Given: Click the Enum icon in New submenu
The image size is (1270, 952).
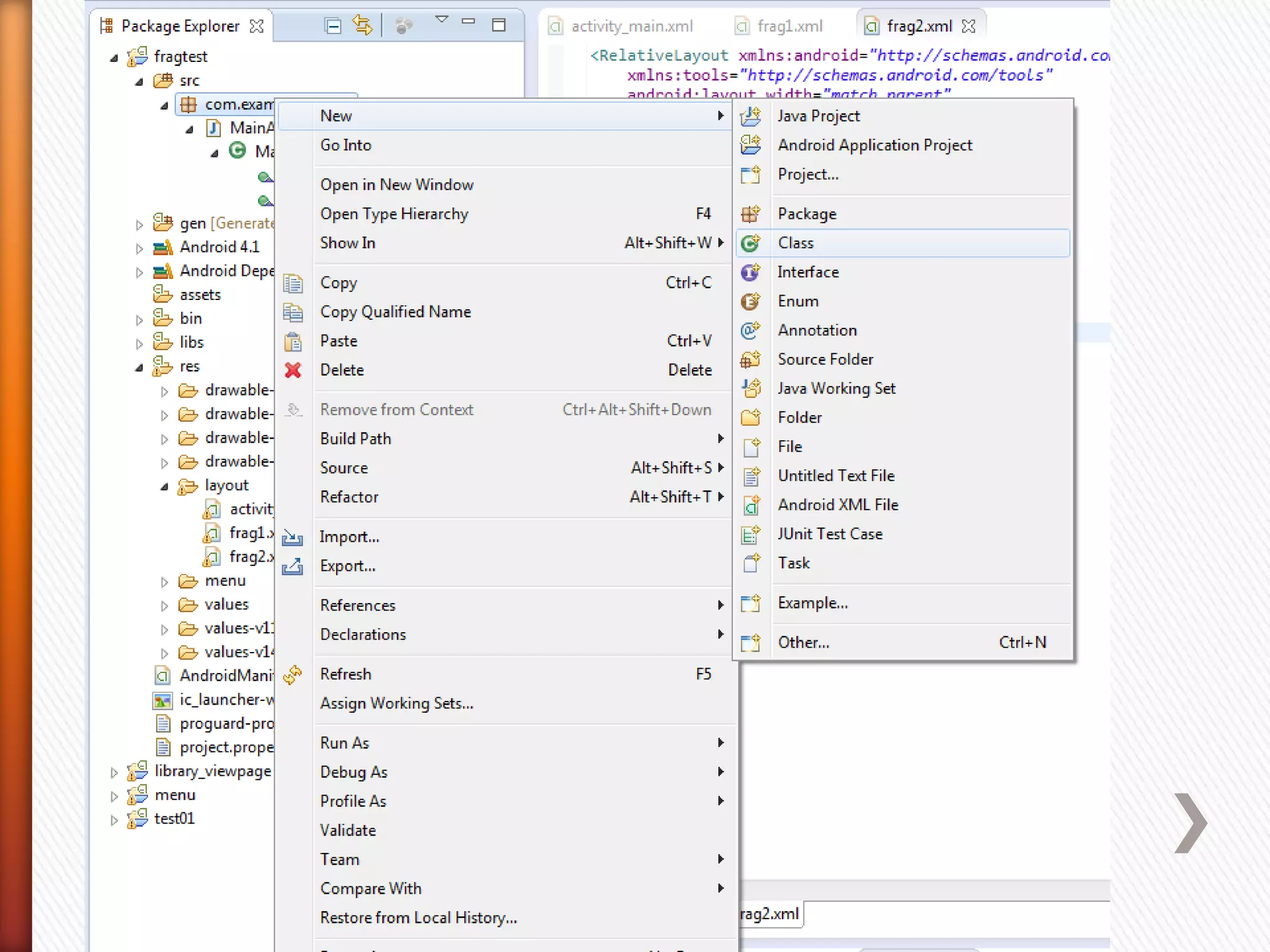Looking at the screenshot, I should [x=750, y=302].
